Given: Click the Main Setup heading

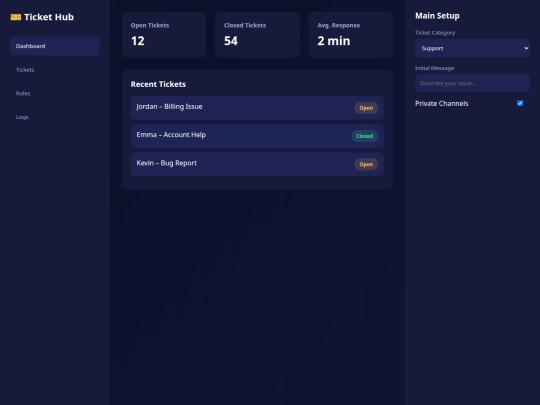Looking at the screenshot, I should [x=437, y=16].
